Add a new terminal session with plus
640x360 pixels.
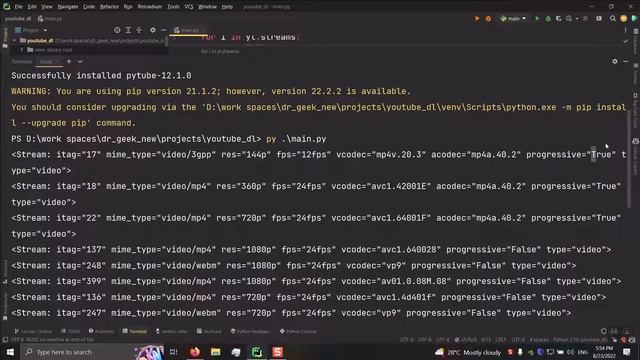click(x=69, y=62)
